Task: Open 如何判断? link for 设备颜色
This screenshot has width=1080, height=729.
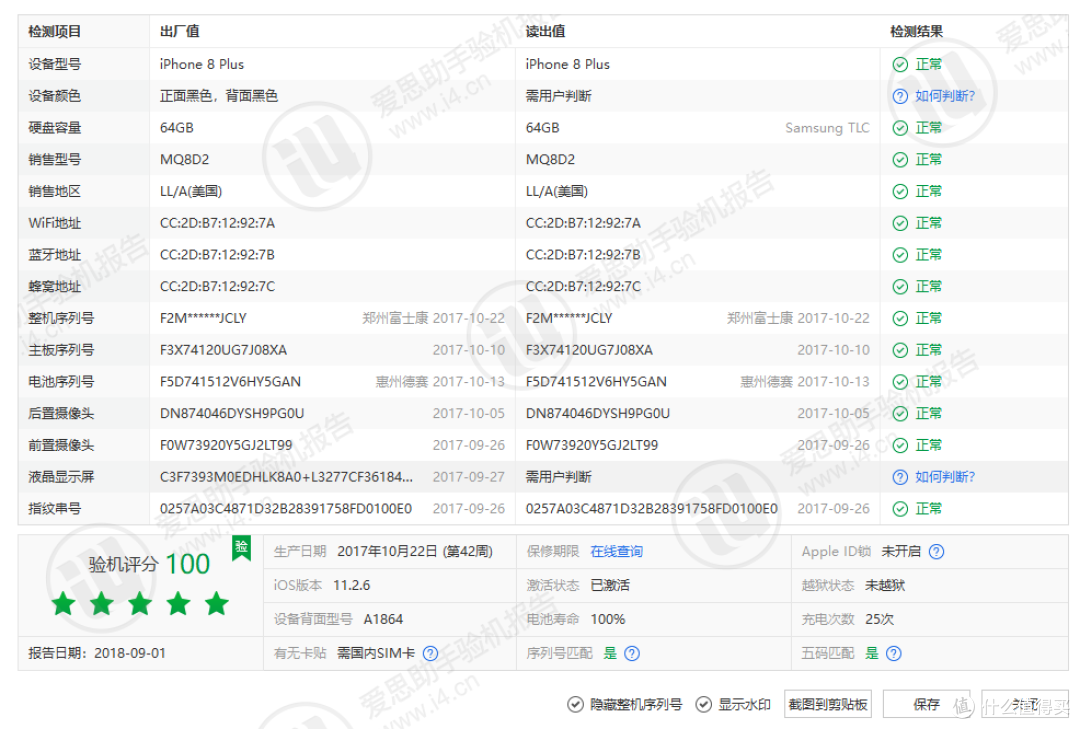Action: point(944,96)
